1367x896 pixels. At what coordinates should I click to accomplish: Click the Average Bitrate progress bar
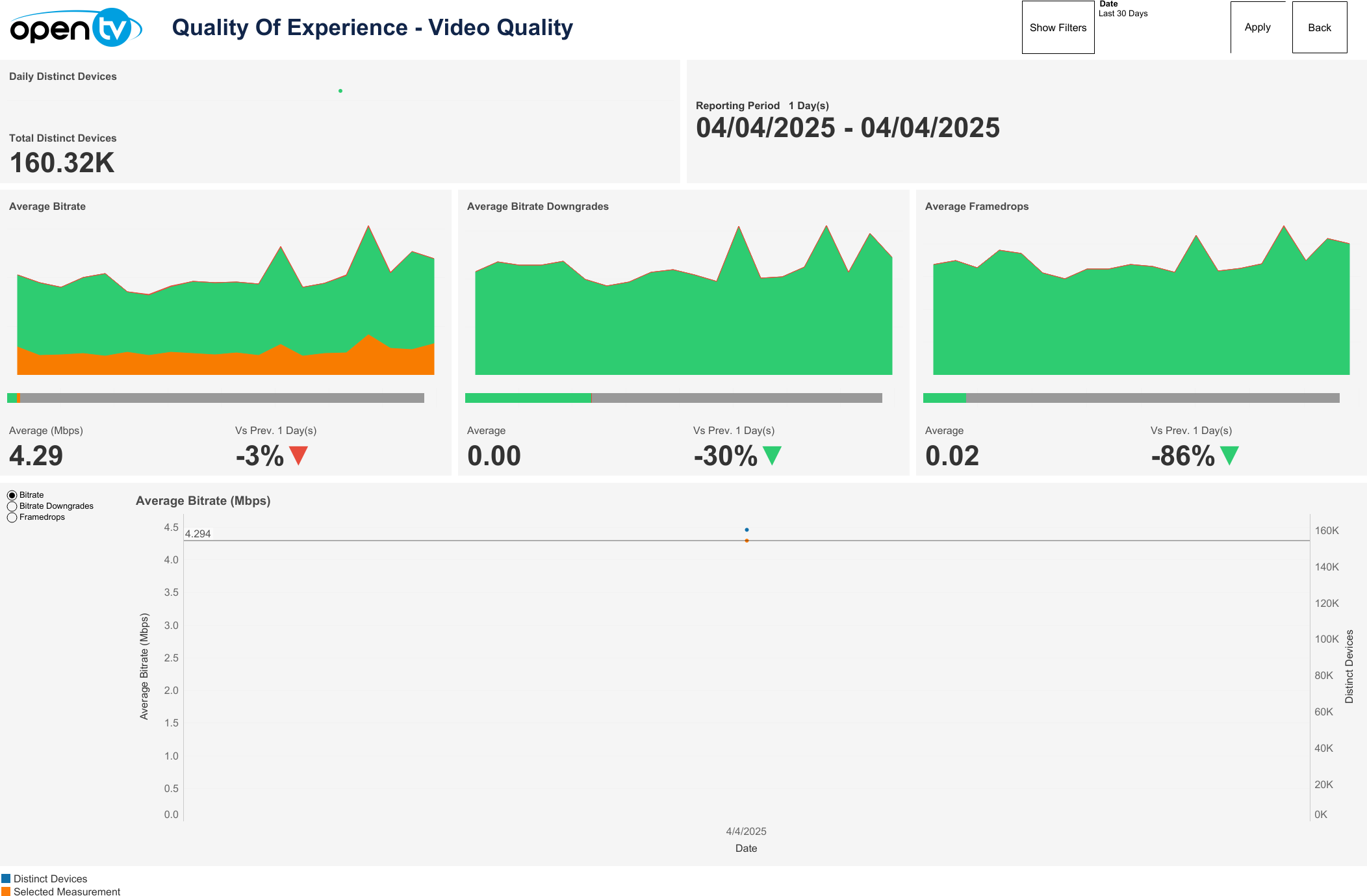[216, 398]
